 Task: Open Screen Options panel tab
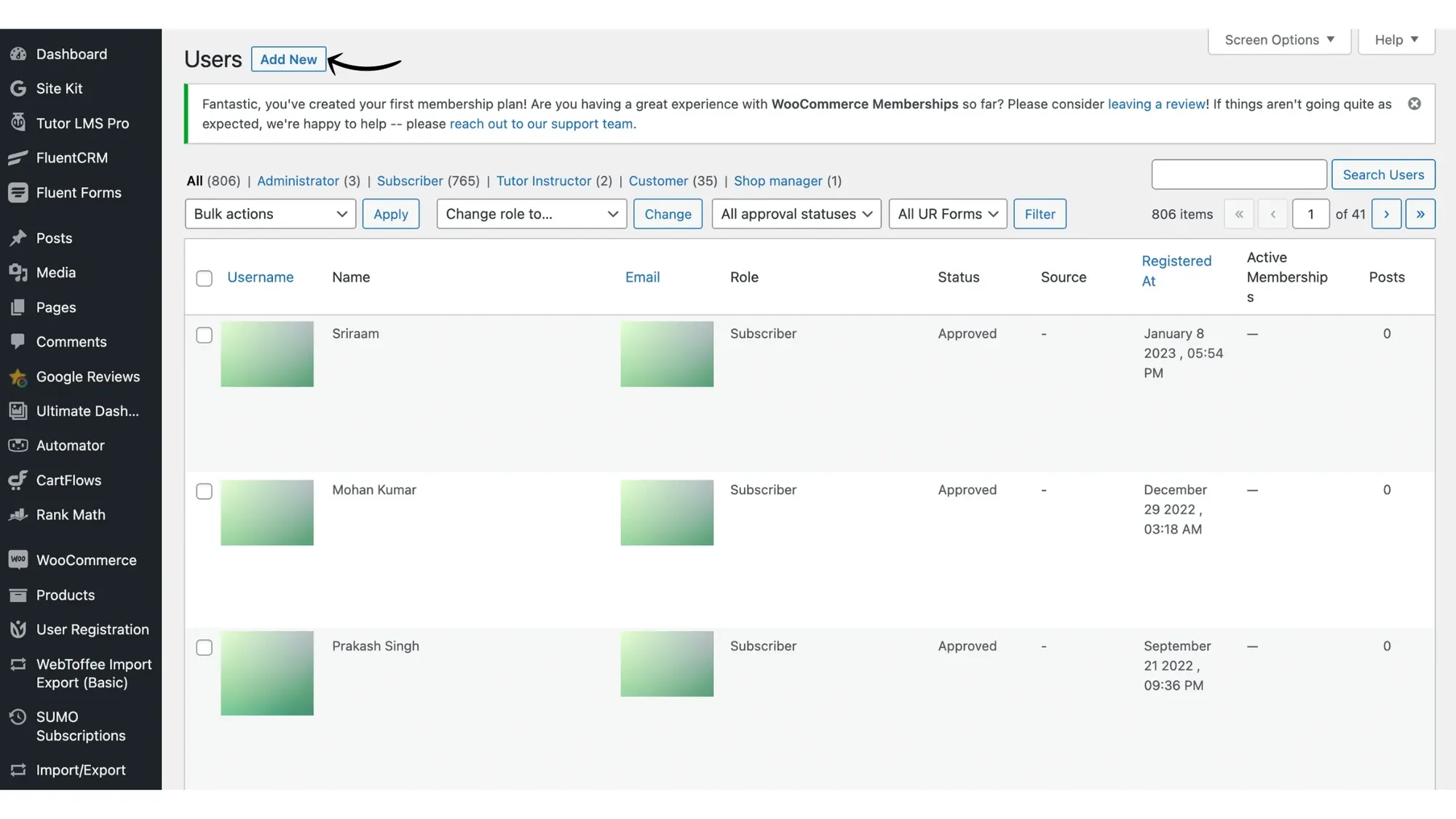(x=1279, y=40)
